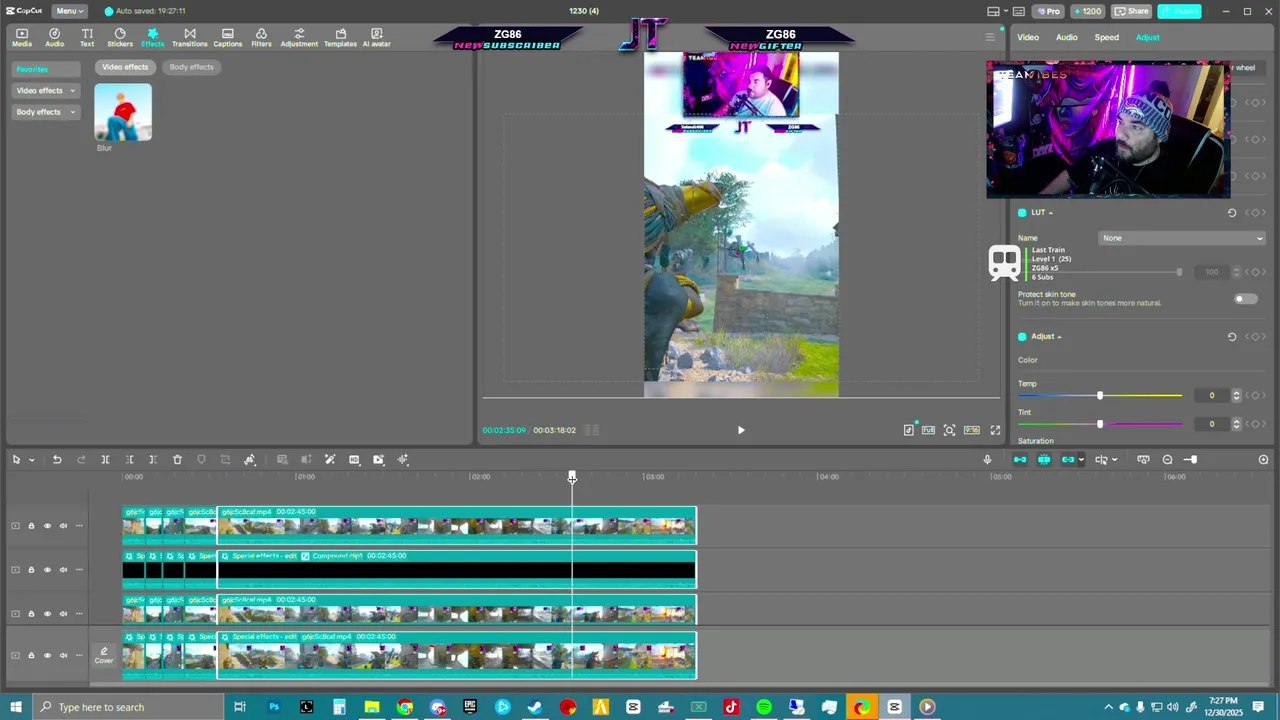Toggle the Protect skin tone switch
Screen dimensions: 1280x720
point(1245,299)
